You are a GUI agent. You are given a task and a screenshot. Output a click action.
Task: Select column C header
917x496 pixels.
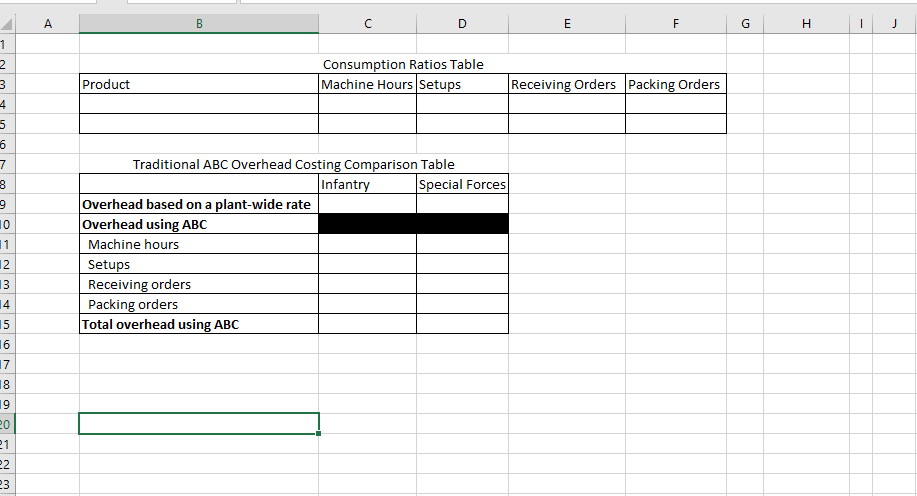pos(367,24)
